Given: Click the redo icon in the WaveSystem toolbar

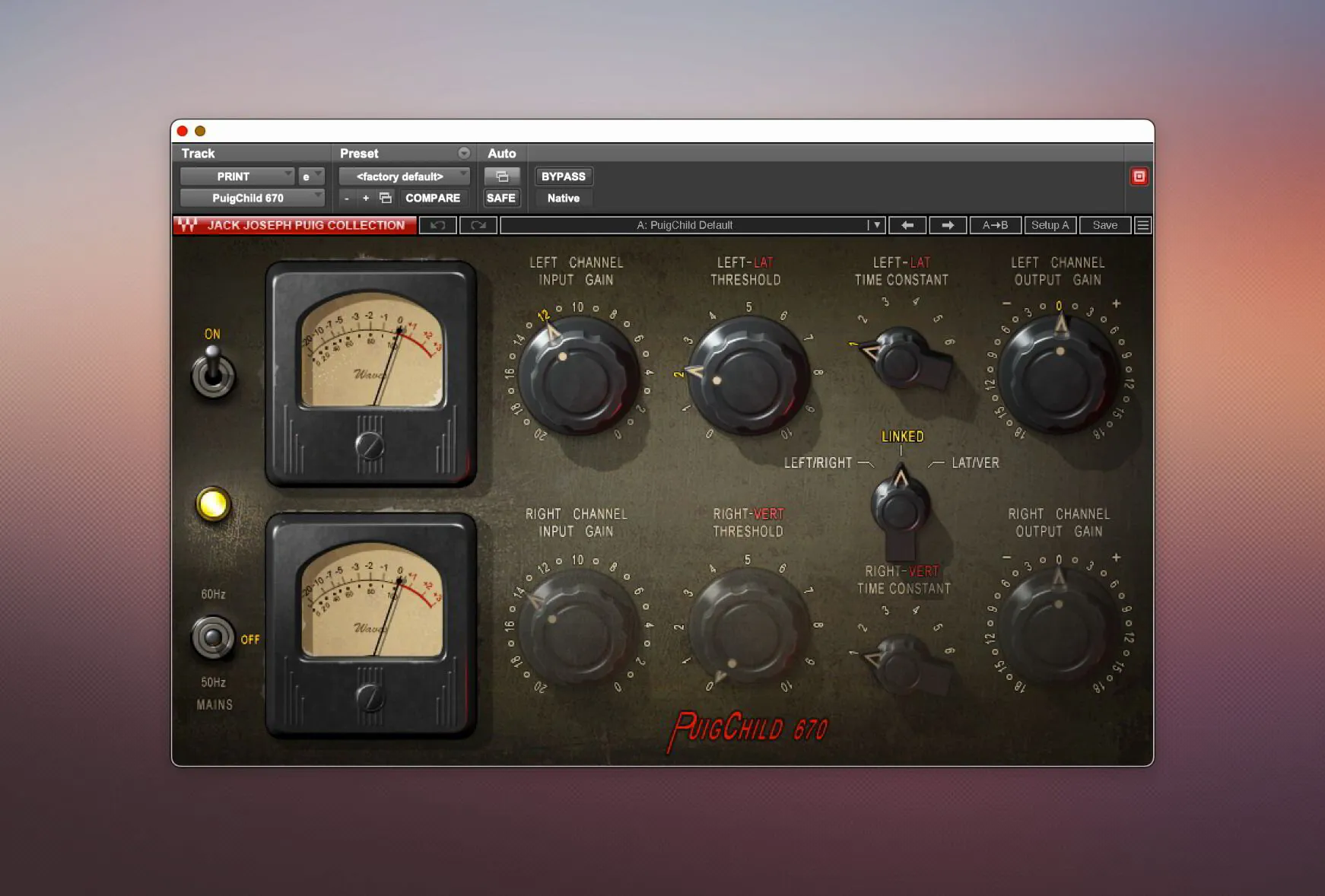Looking at the screenshot, I should (x=478, y=225).
